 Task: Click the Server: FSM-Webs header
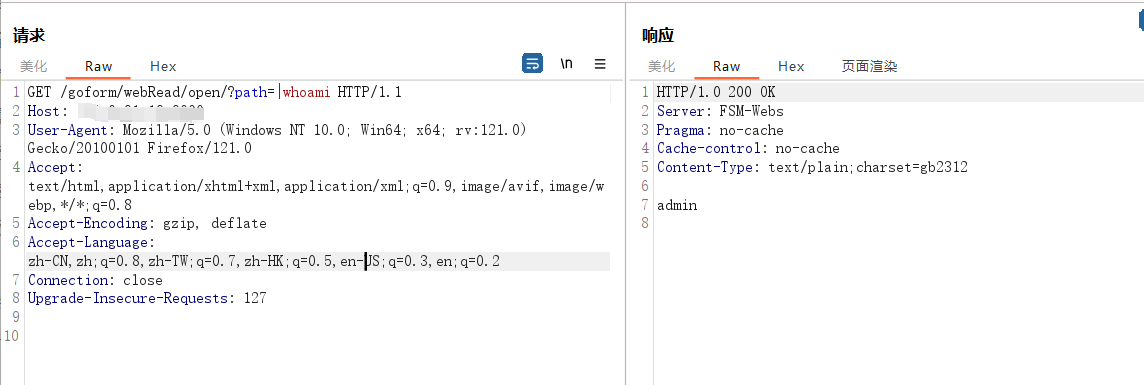point(720,112)
